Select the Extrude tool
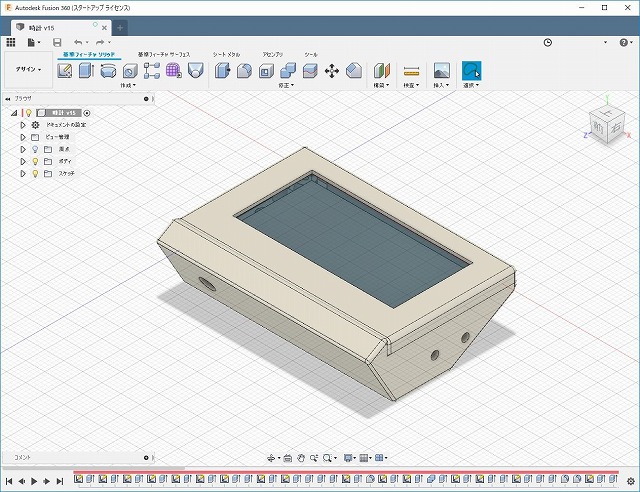The height and width of the screenshot is (492, 640). coord(86,71)
